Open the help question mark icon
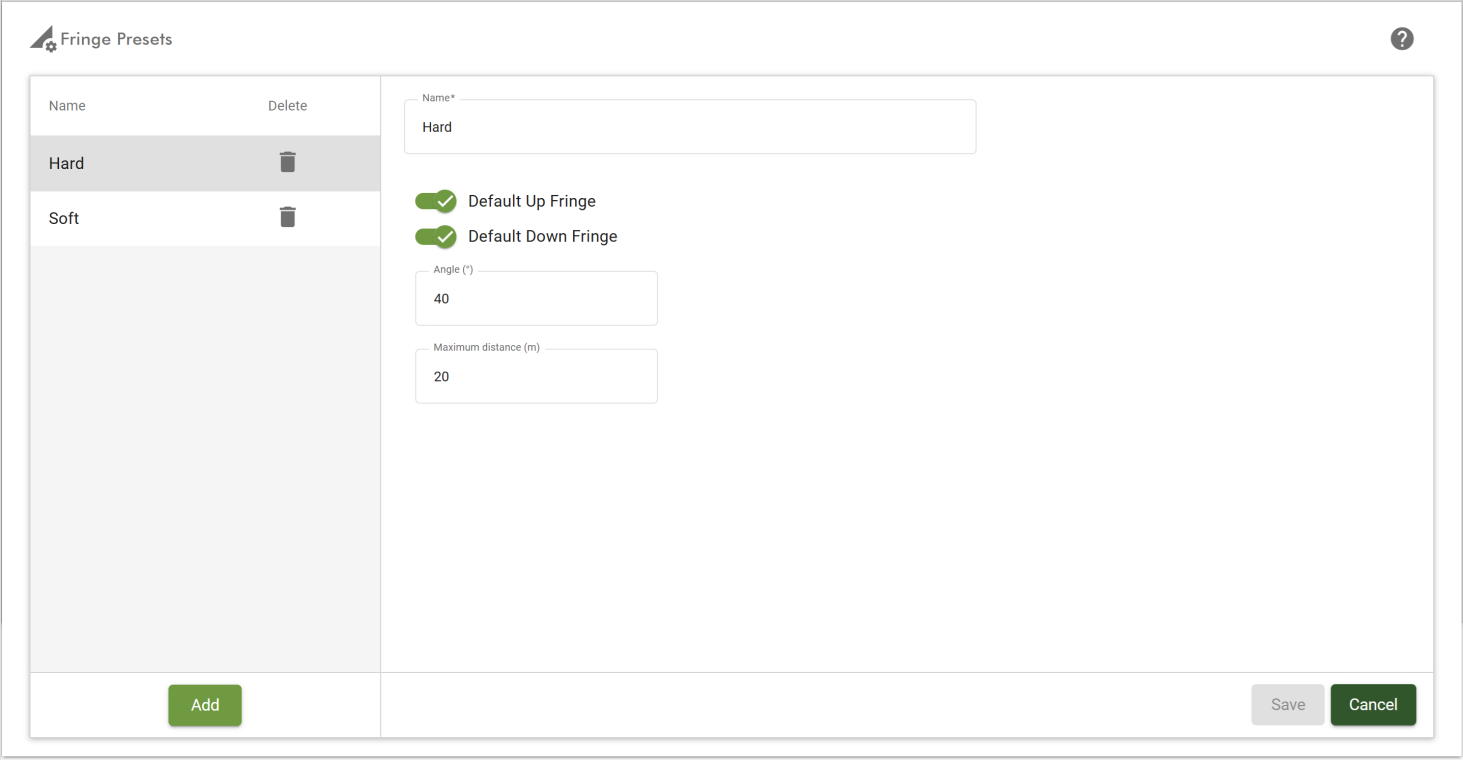 [x=1402, y=39]
